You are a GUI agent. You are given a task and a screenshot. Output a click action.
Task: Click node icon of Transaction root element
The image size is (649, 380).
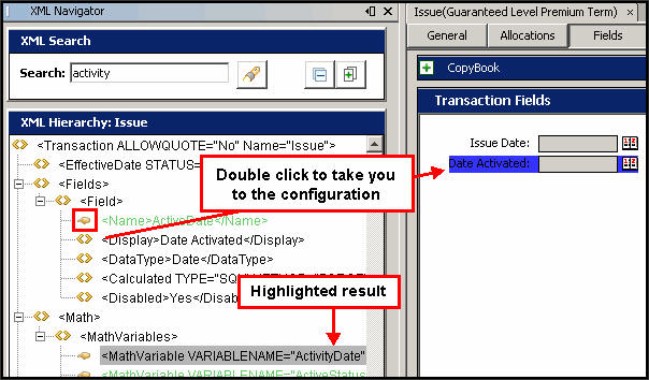pyautogui.click(x=20, y=145)
